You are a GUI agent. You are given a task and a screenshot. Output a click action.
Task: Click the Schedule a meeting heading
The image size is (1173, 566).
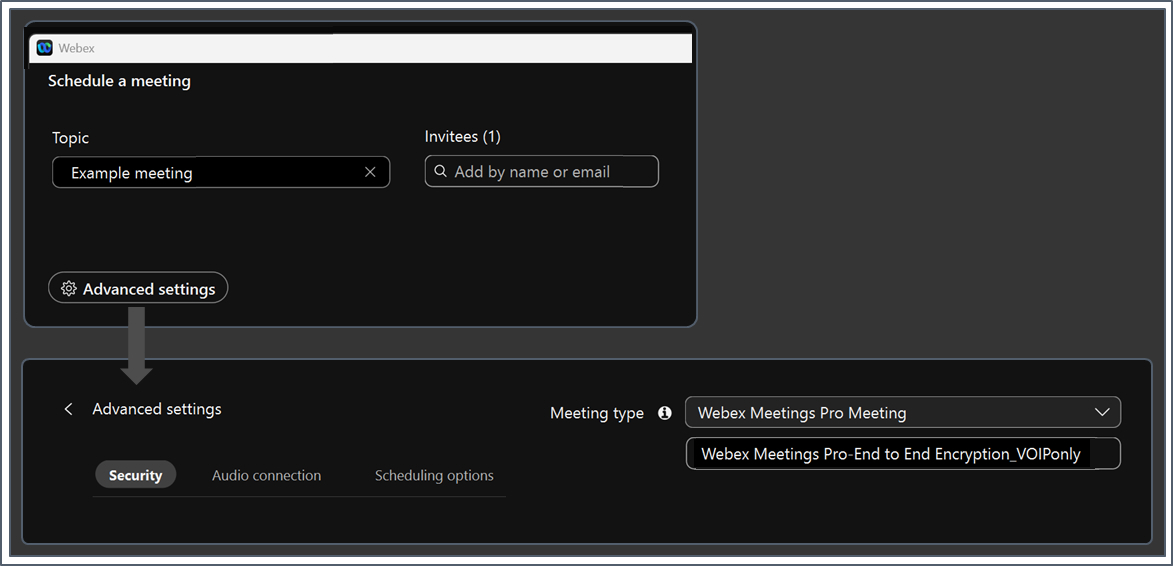[x=120, y=81]
